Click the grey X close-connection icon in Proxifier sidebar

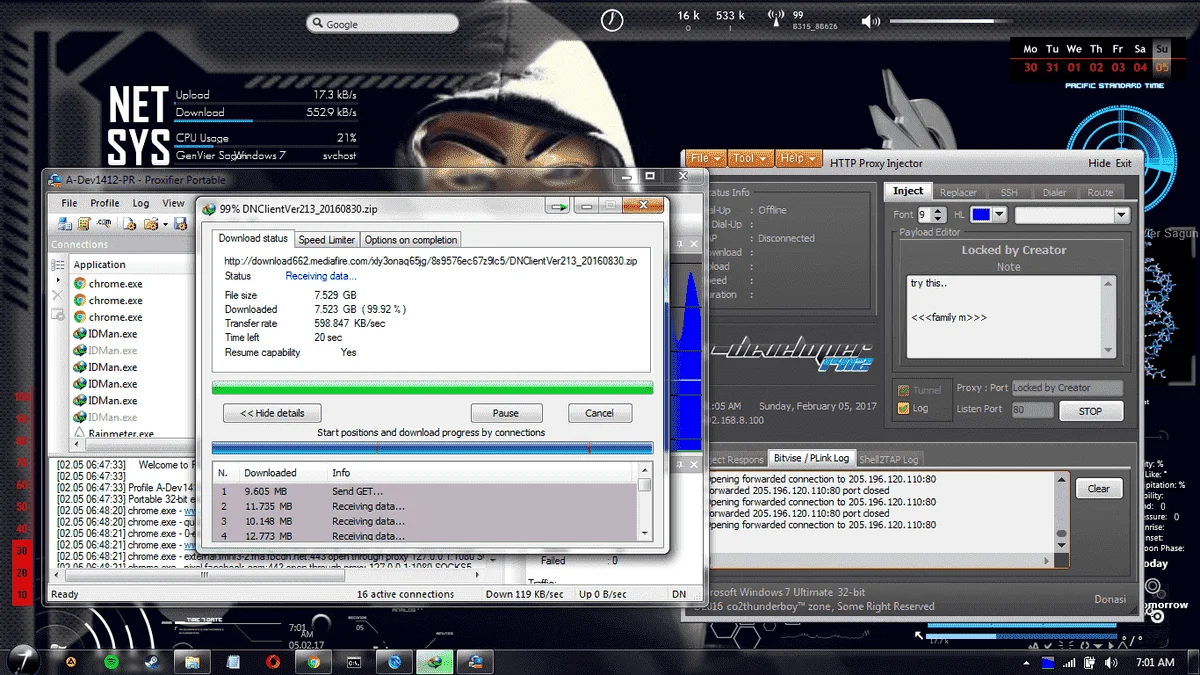point(58,295)
